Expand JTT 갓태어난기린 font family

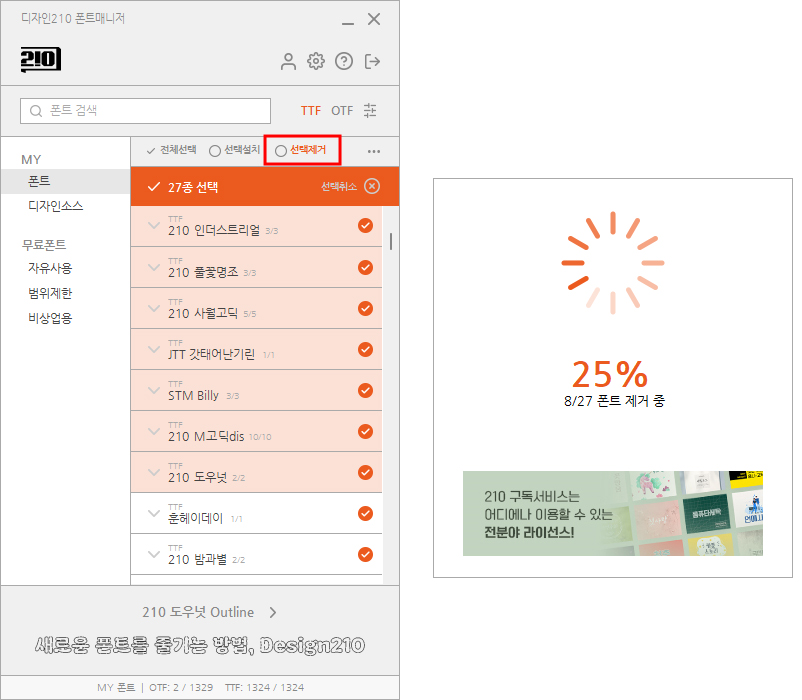[x=153, y=349]
